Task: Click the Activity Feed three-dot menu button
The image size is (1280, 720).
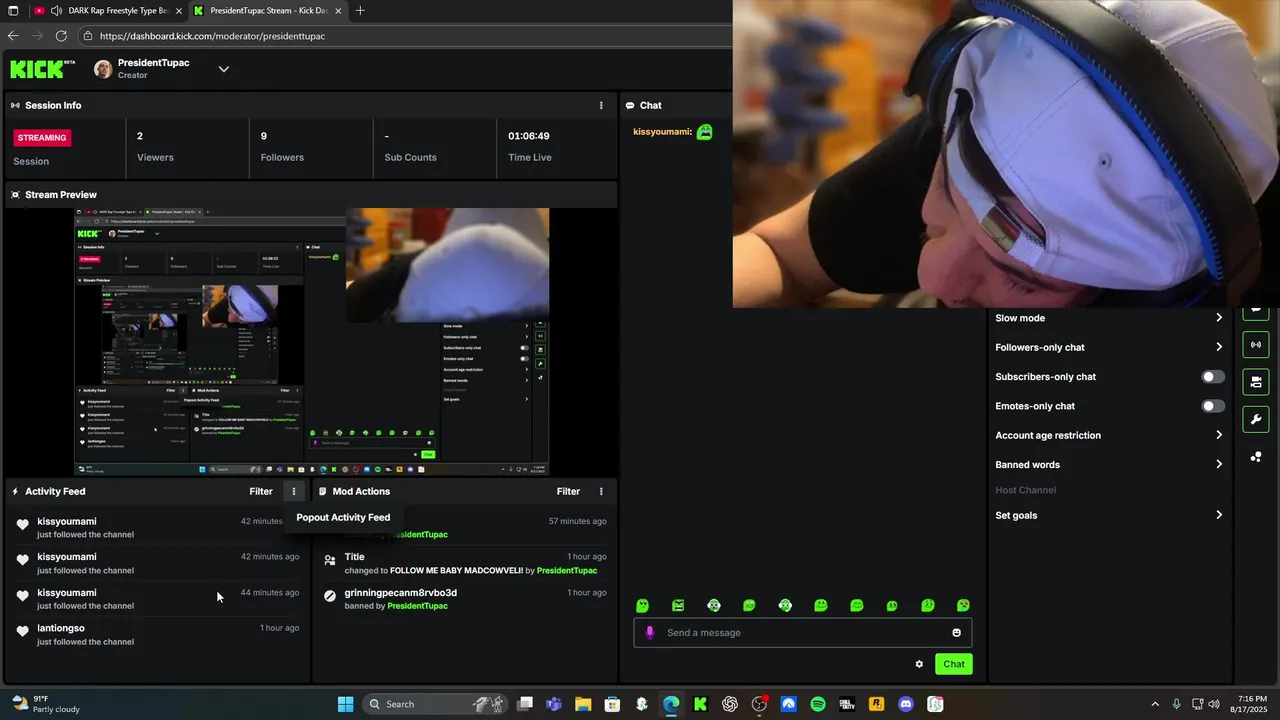Action: pos(294,491)
